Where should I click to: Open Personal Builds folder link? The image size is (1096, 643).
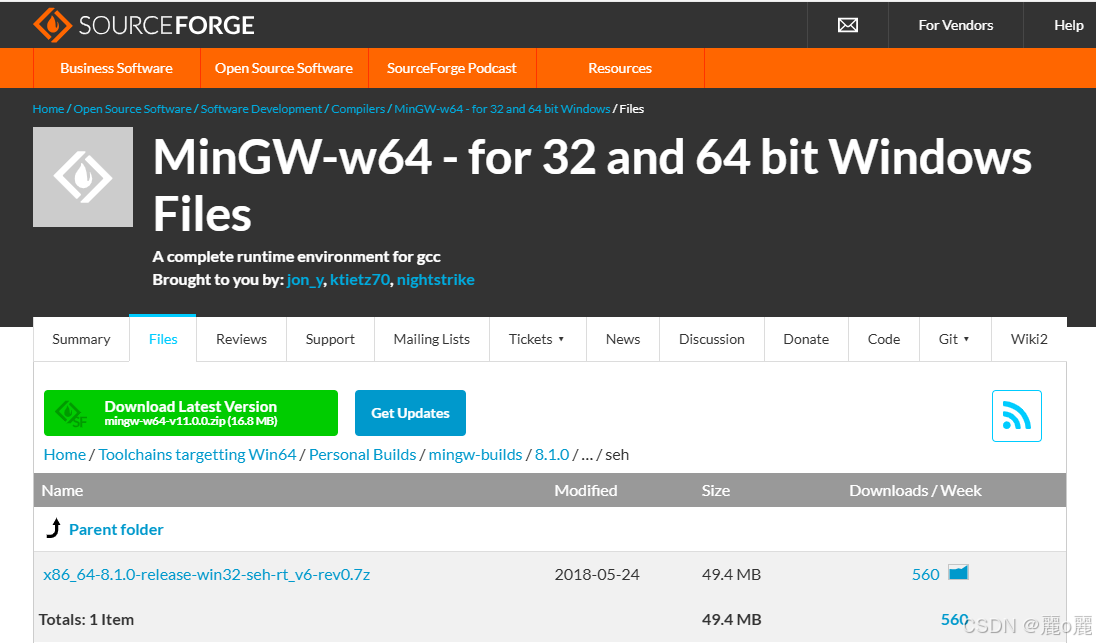[362, 454]
